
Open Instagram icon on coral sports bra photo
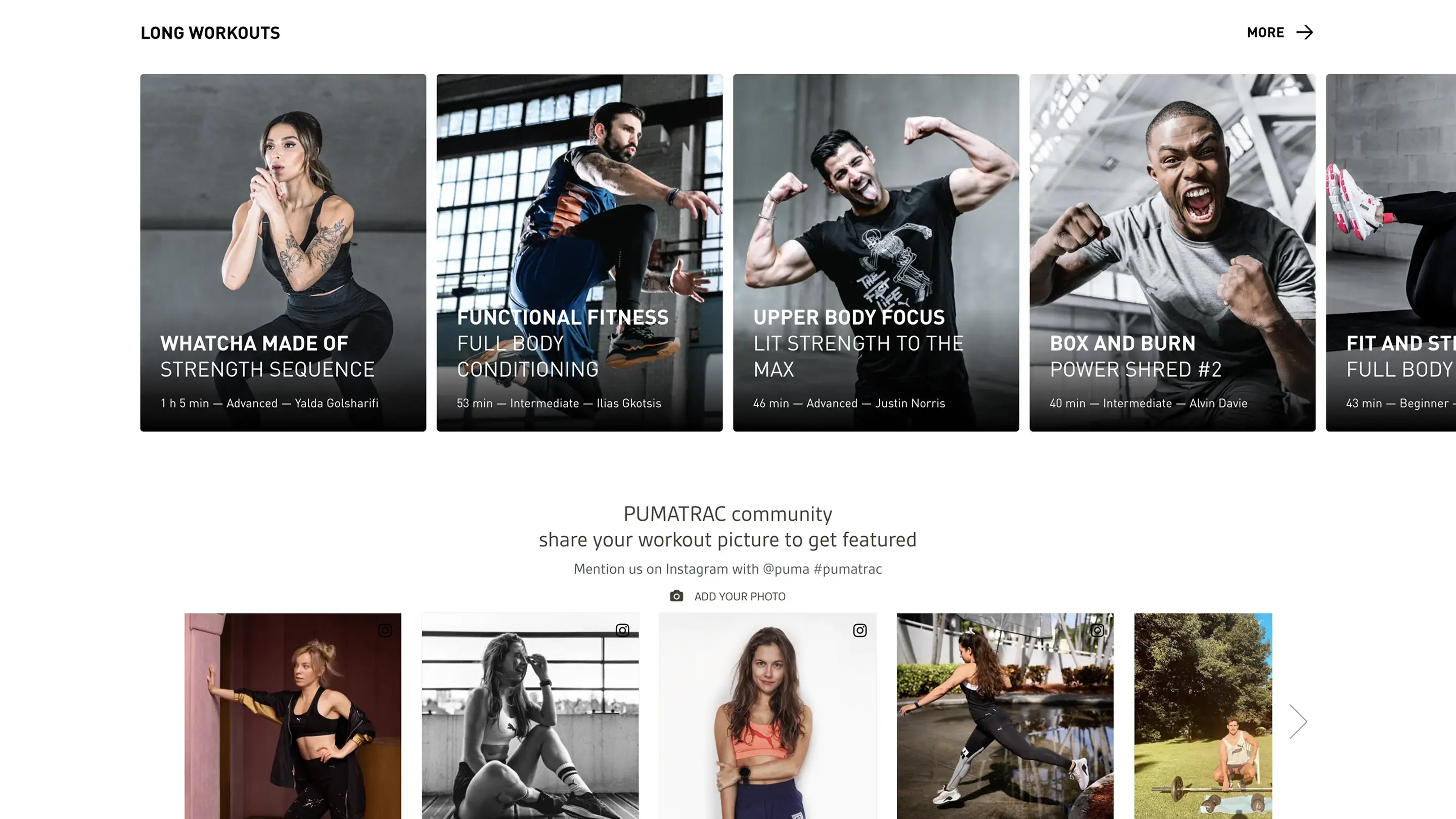859,630
